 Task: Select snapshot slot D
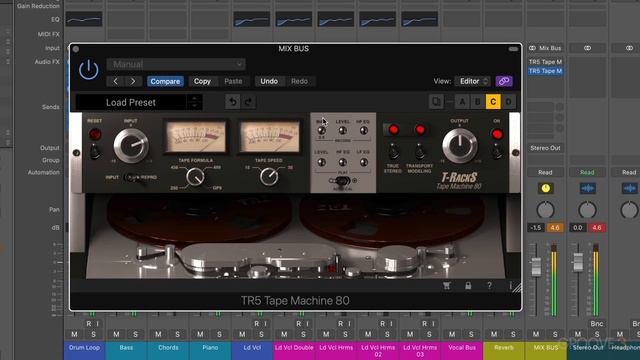[x=509, y=102]
